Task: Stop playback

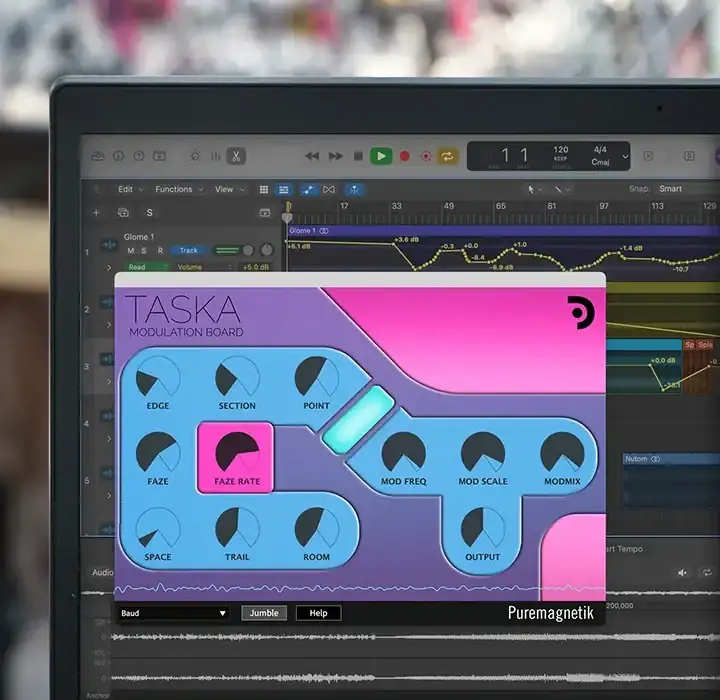Action: pyautogui.click(x=358, y=157)
